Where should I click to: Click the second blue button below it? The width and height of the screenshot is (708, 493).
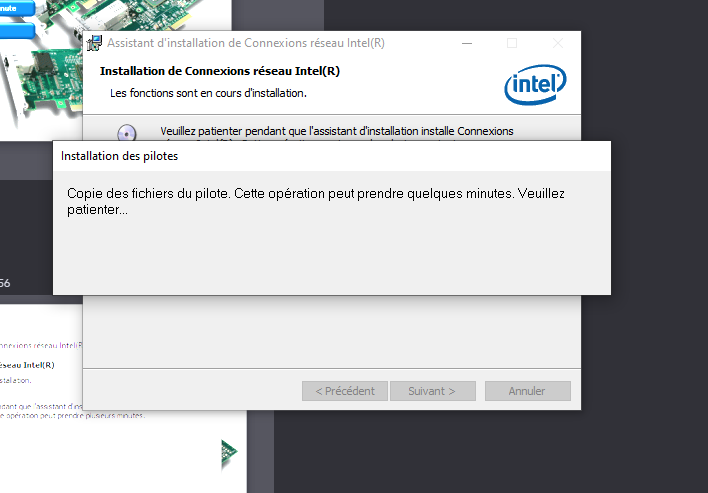point(17,30)
